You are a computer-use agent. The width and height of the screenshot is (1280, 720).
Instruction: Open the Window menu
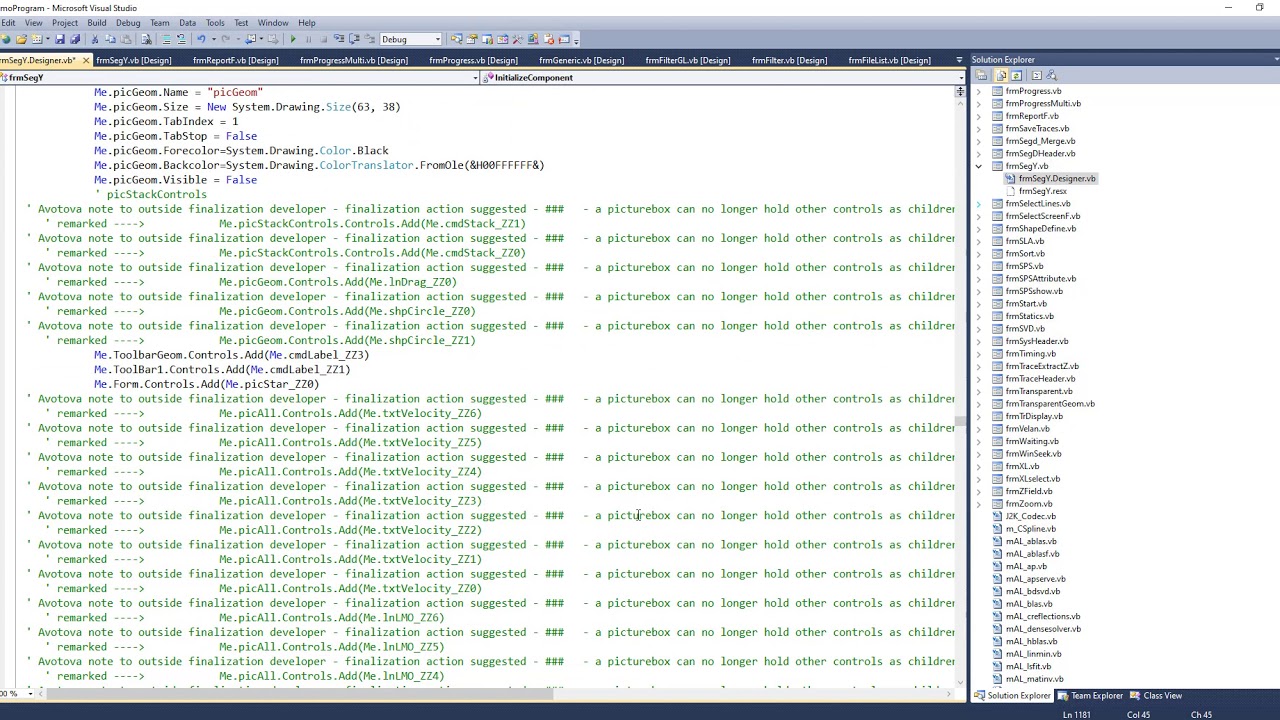[x=273, y=22]
